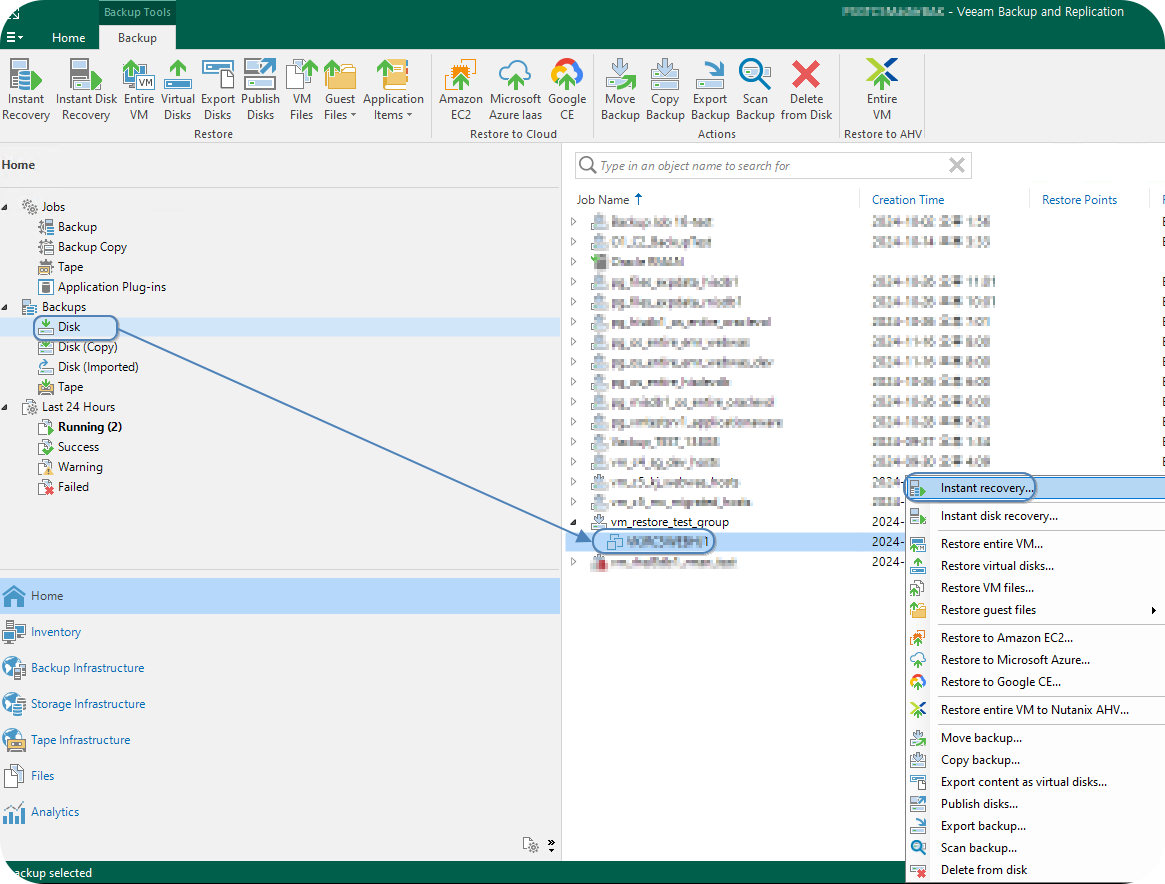Viewport: 1165px width, 884px height.
Task: Click the Google CE restore icon
Action: [x=567, y=90]
